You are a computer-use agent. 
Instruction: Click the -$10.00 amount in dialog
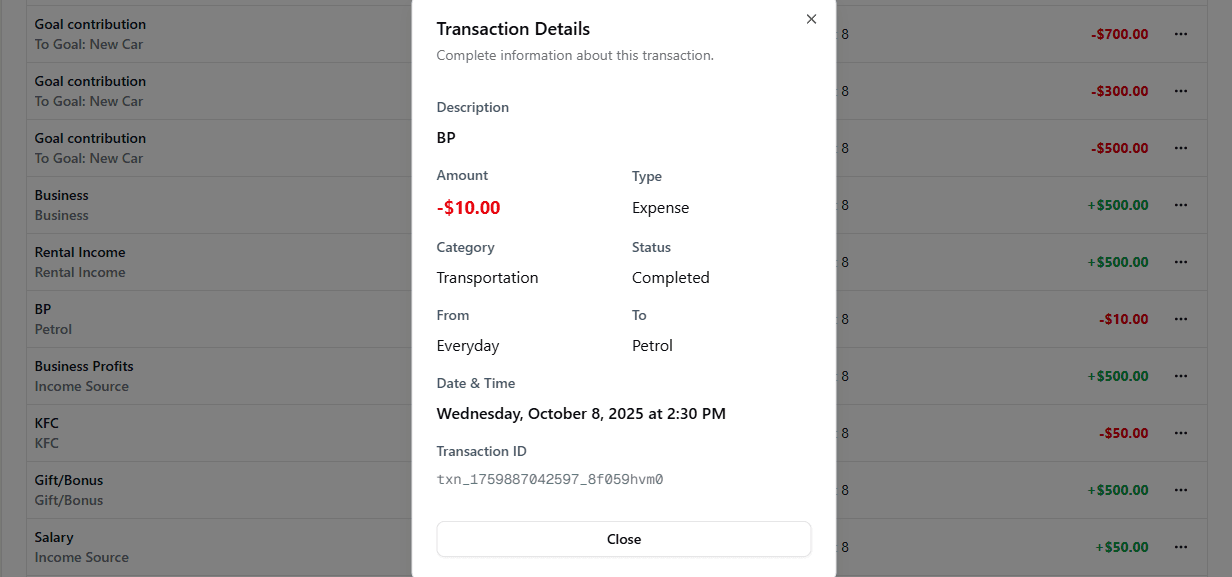pyautogui.click(x=468, y=208)
